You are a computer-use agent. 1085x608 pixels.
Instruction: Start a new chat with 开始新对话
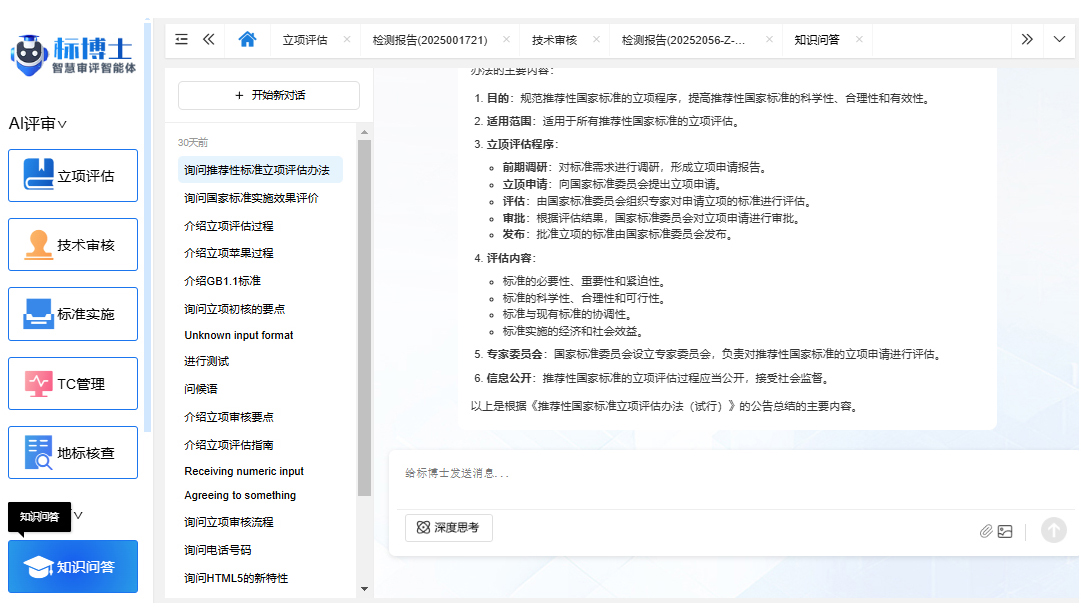[x=269, y=95]
